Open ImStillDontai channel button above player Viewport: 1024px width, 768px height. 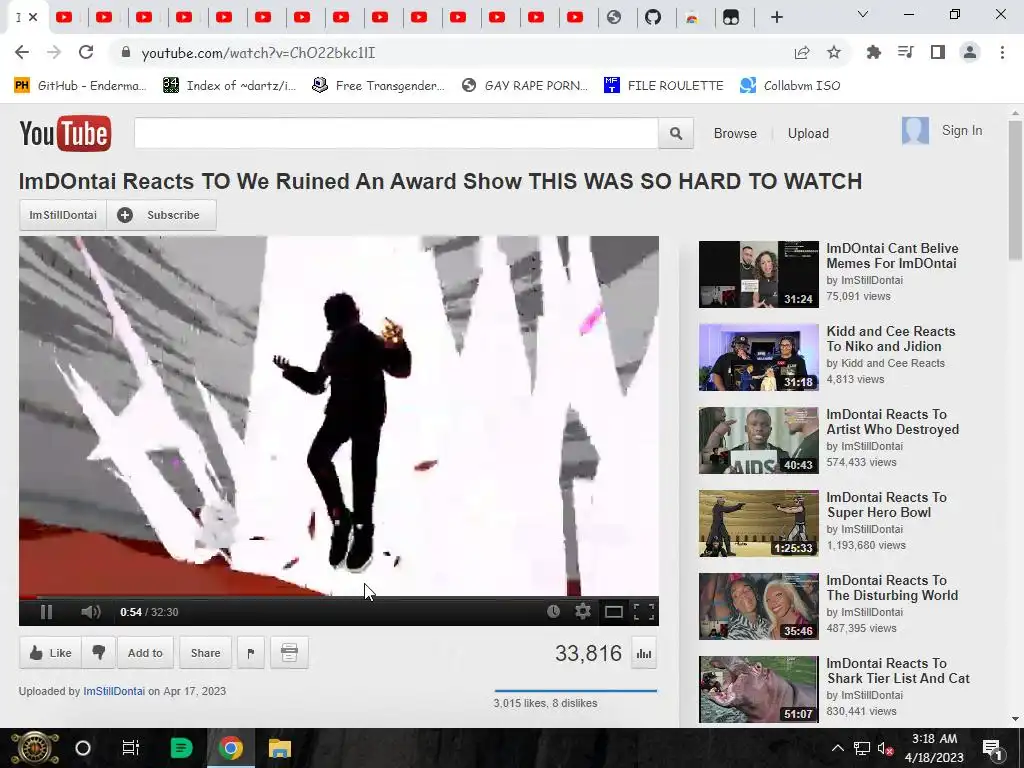coord(63,215)
